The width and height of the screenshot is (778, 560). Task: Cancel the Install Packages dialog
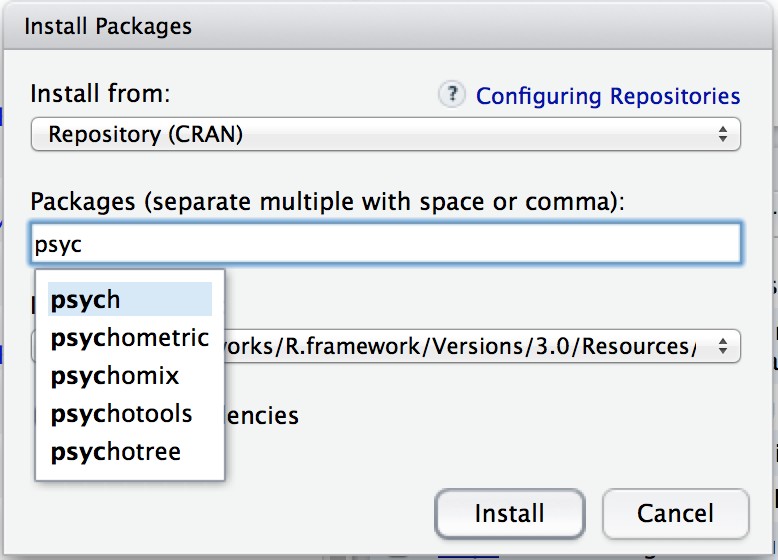[675, 514]
